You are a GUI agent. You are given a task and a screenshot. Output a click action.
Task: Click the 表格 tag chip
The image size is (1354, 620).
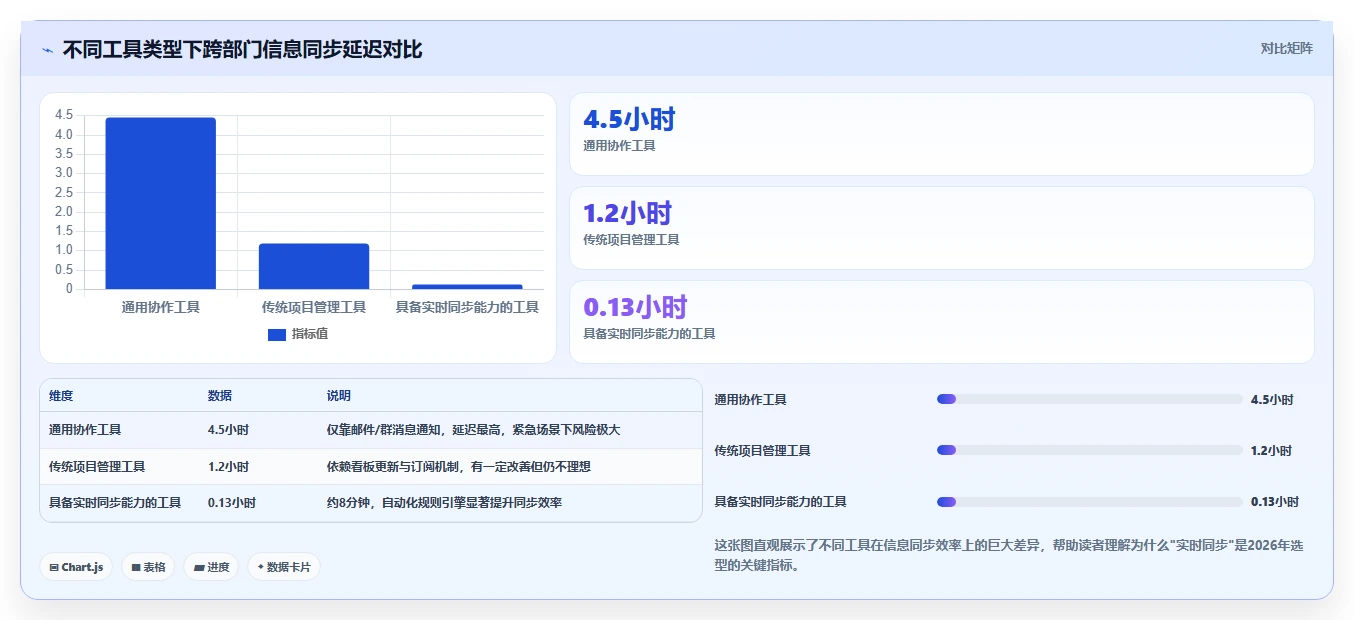click(148, 567)
